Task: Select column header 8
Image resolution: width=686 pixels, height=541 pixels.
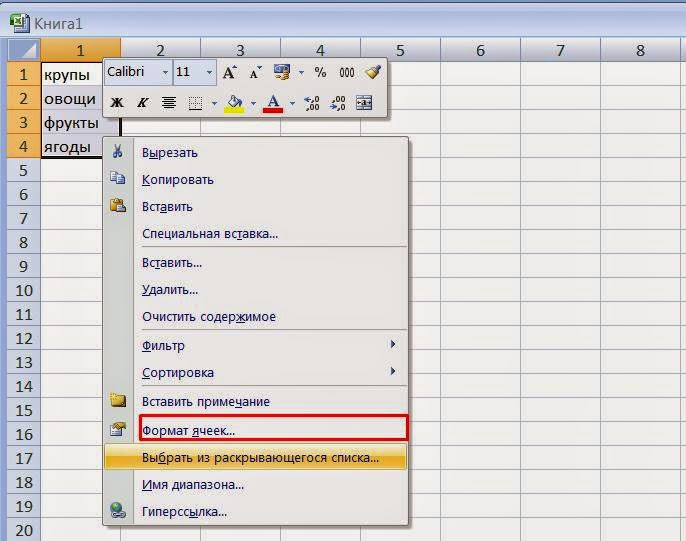Action: (x=640, y=50)
